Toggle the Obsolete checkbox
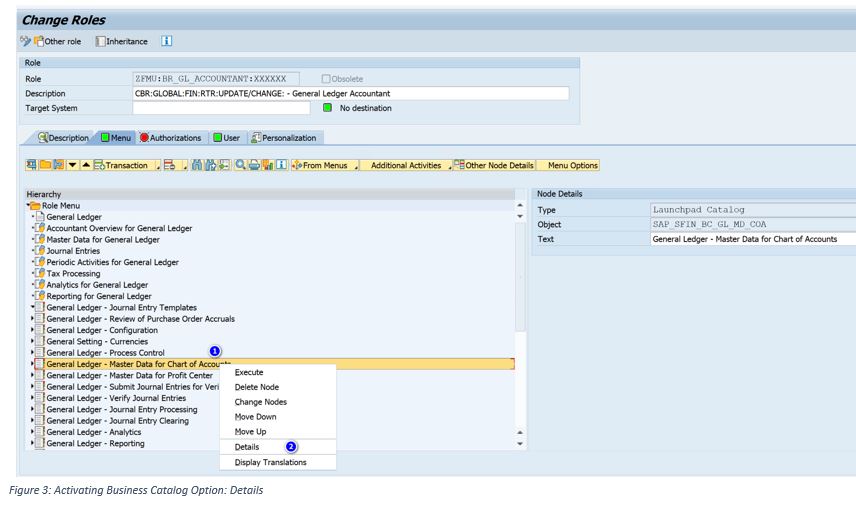856x507 pixels. coord(326,79)
